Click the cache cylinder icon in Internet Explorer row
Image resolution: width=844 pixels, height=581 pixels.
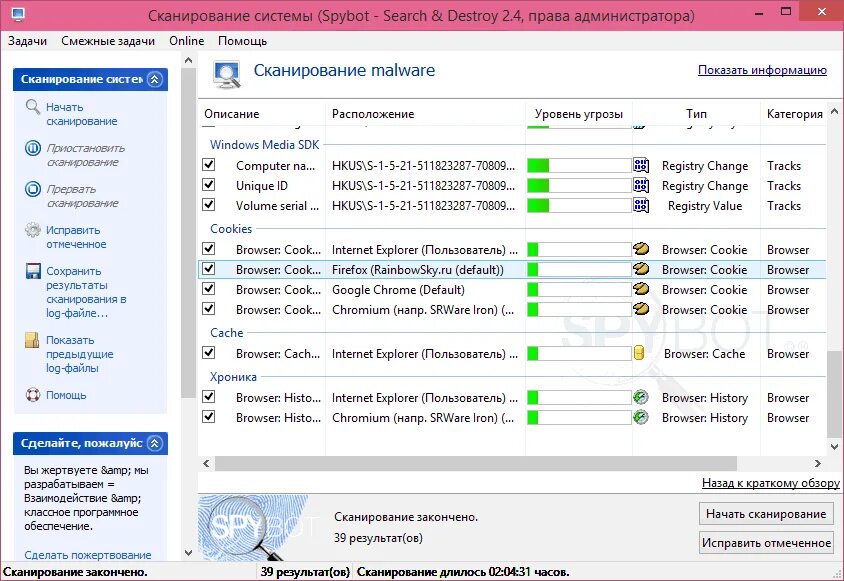639,353
